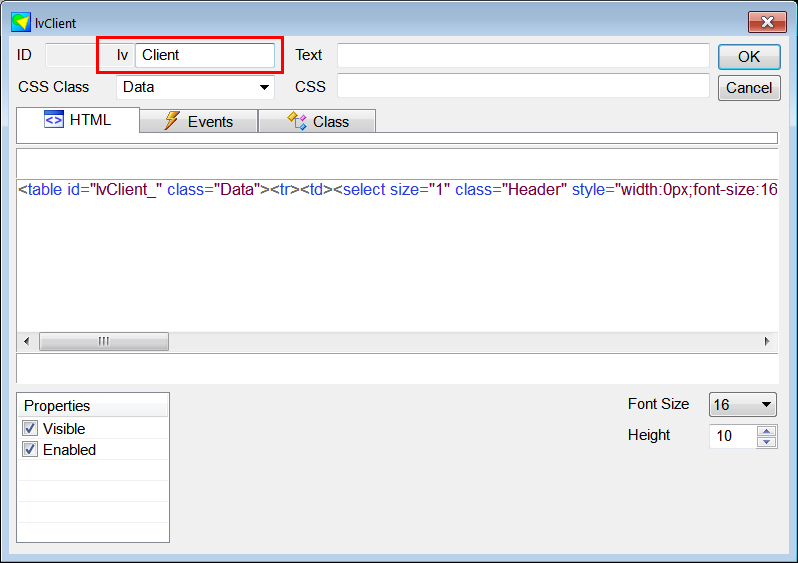
Task: Decrease Height with the down arrow
Action: (x=766, y=442)
